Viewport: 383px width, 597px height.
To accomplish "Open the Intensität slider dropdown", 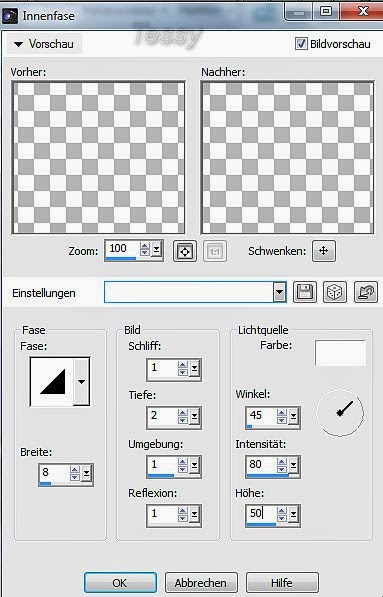I will pos(294,466).
